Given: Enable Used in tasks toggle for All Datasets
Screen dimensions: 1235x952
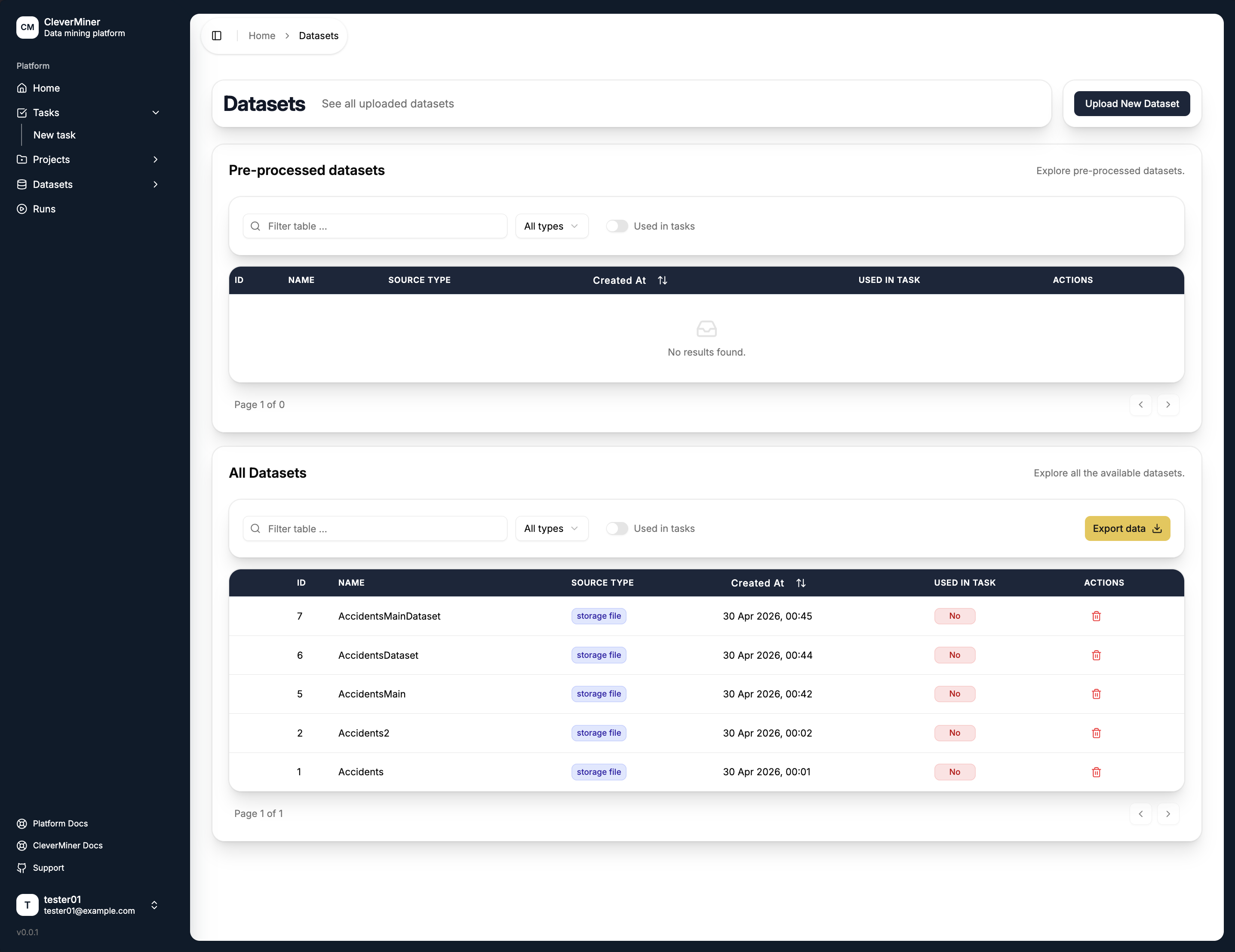Looking at the screenshot, I should tap(617, 528).
